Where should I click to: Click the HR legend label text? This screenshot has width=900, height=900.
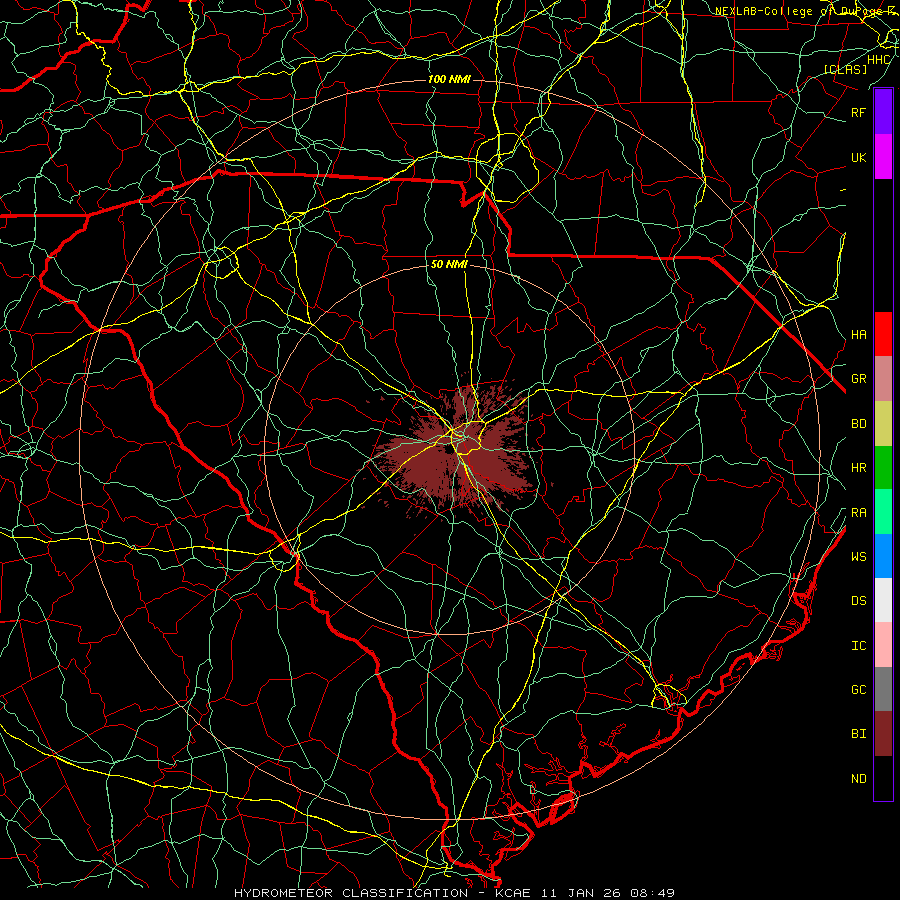[x=858, y=468]
